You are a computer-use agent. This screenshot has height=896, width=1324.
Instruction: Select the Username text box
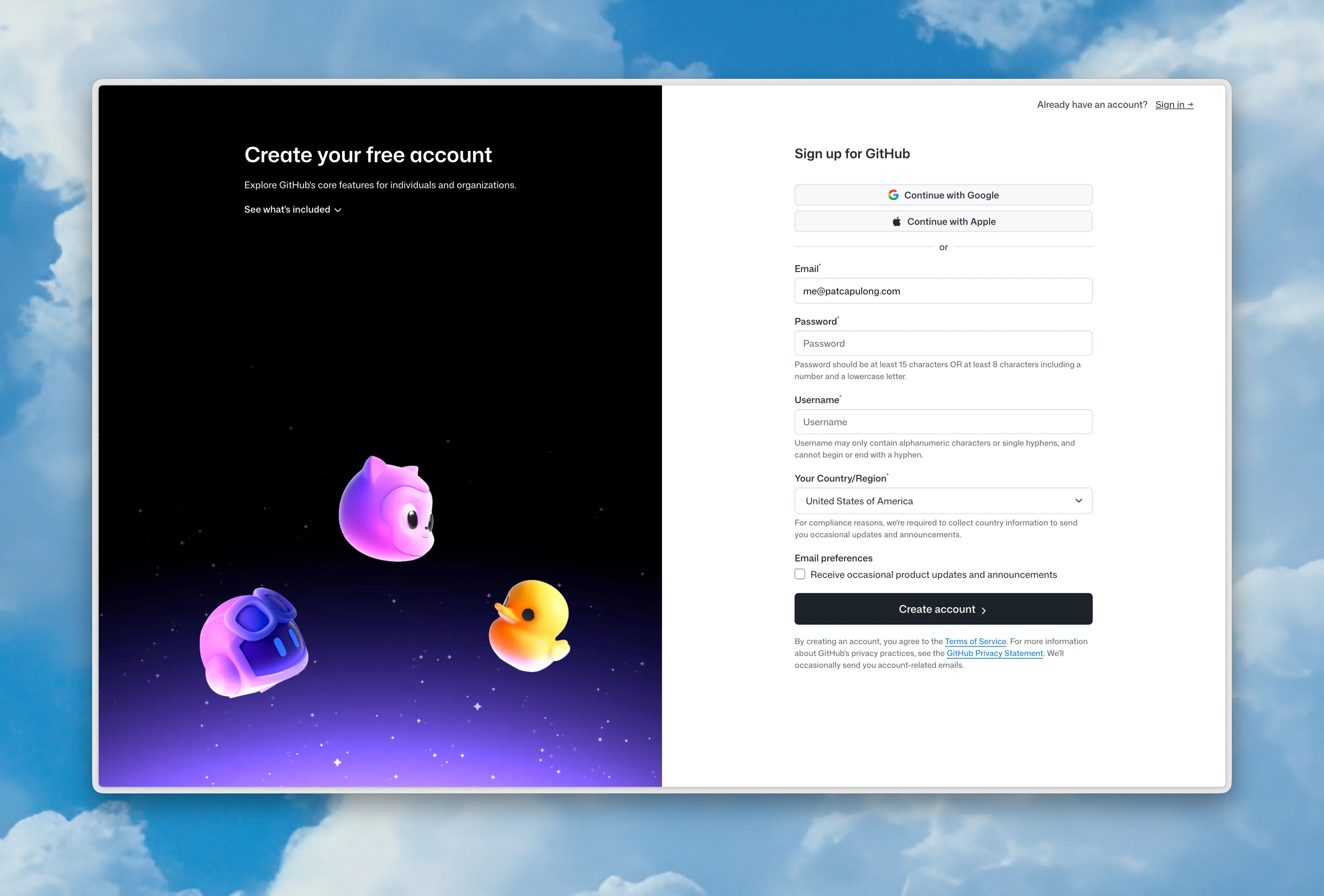pyautogui.click(x=943, y=422)
